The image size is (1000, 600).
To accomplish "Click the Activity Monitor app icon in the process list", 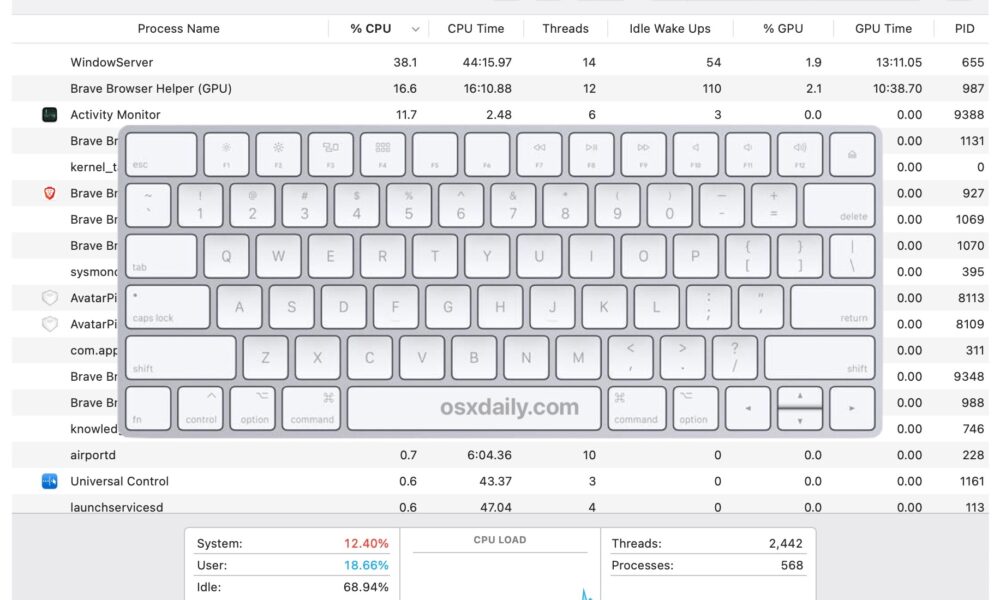I will [50, 115].
